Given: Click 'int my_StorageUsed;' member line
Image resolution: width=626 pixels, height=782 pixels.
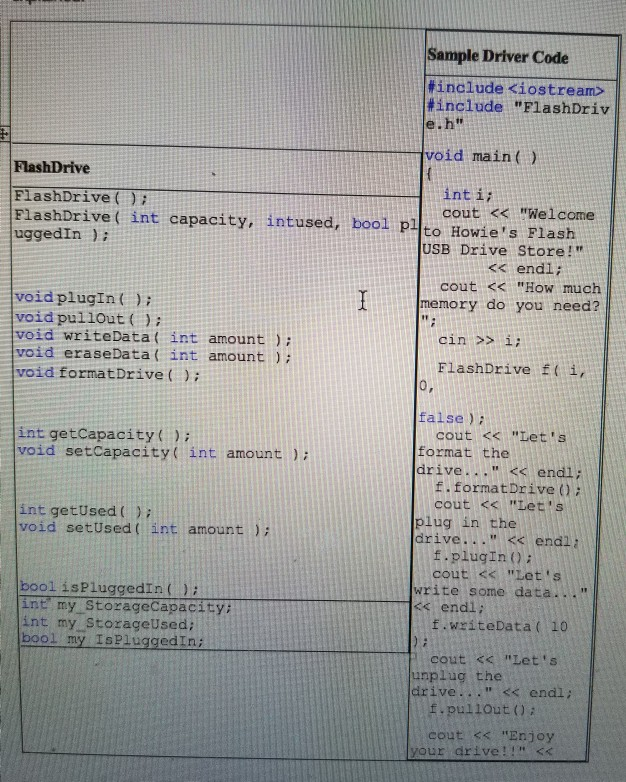Looking at the screenshot, I should [x=108, y=623].
